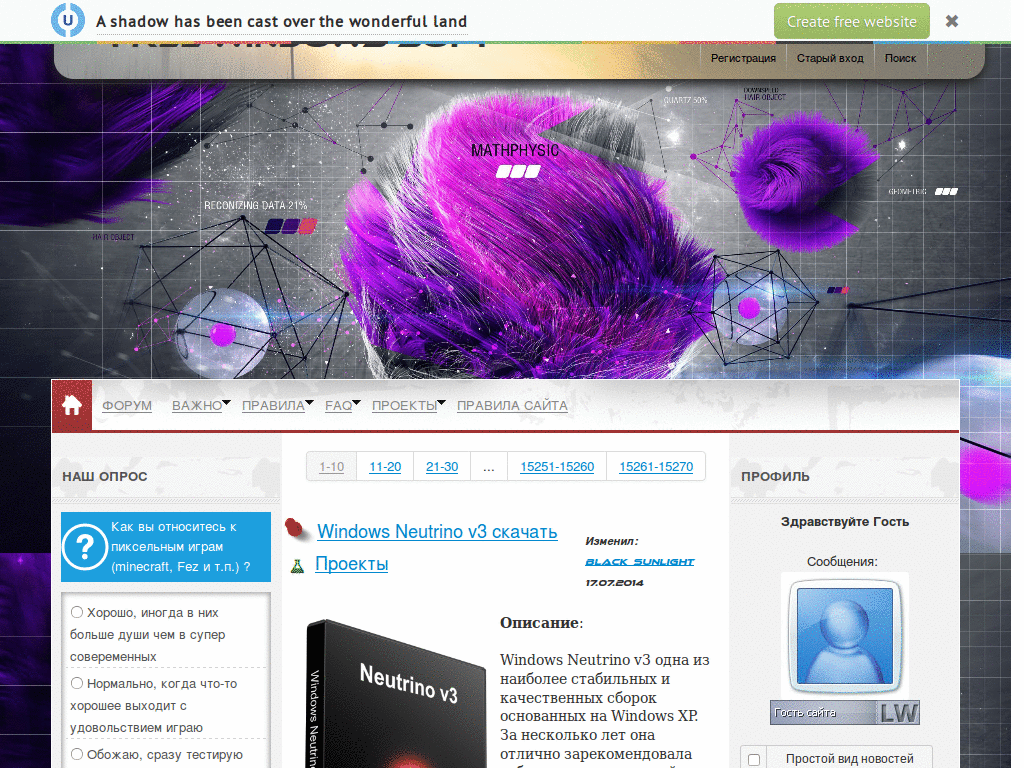Image resolution: width=1024 pixels, height=768 pixels.
Task: Expand the ВАЖНО dropdown arrow
Action: pyautogui.click(x=227, y=402)
